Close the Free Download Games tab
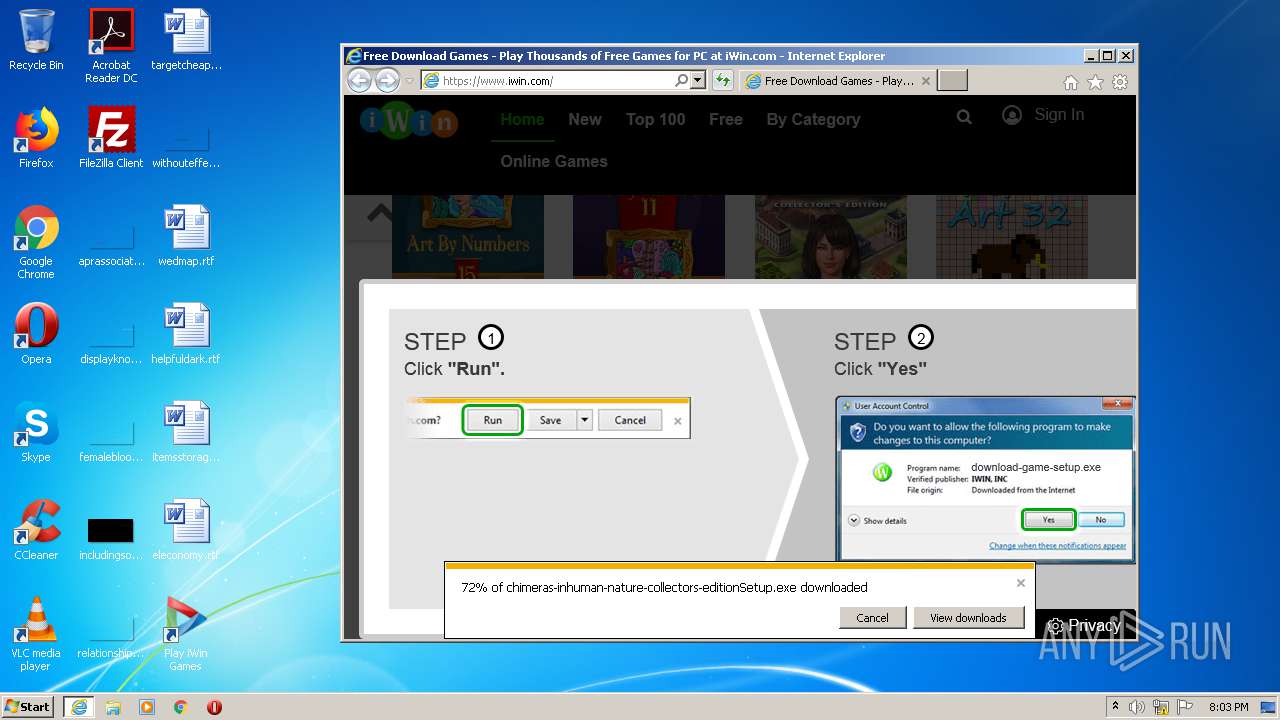 click(x=926, y=81)
